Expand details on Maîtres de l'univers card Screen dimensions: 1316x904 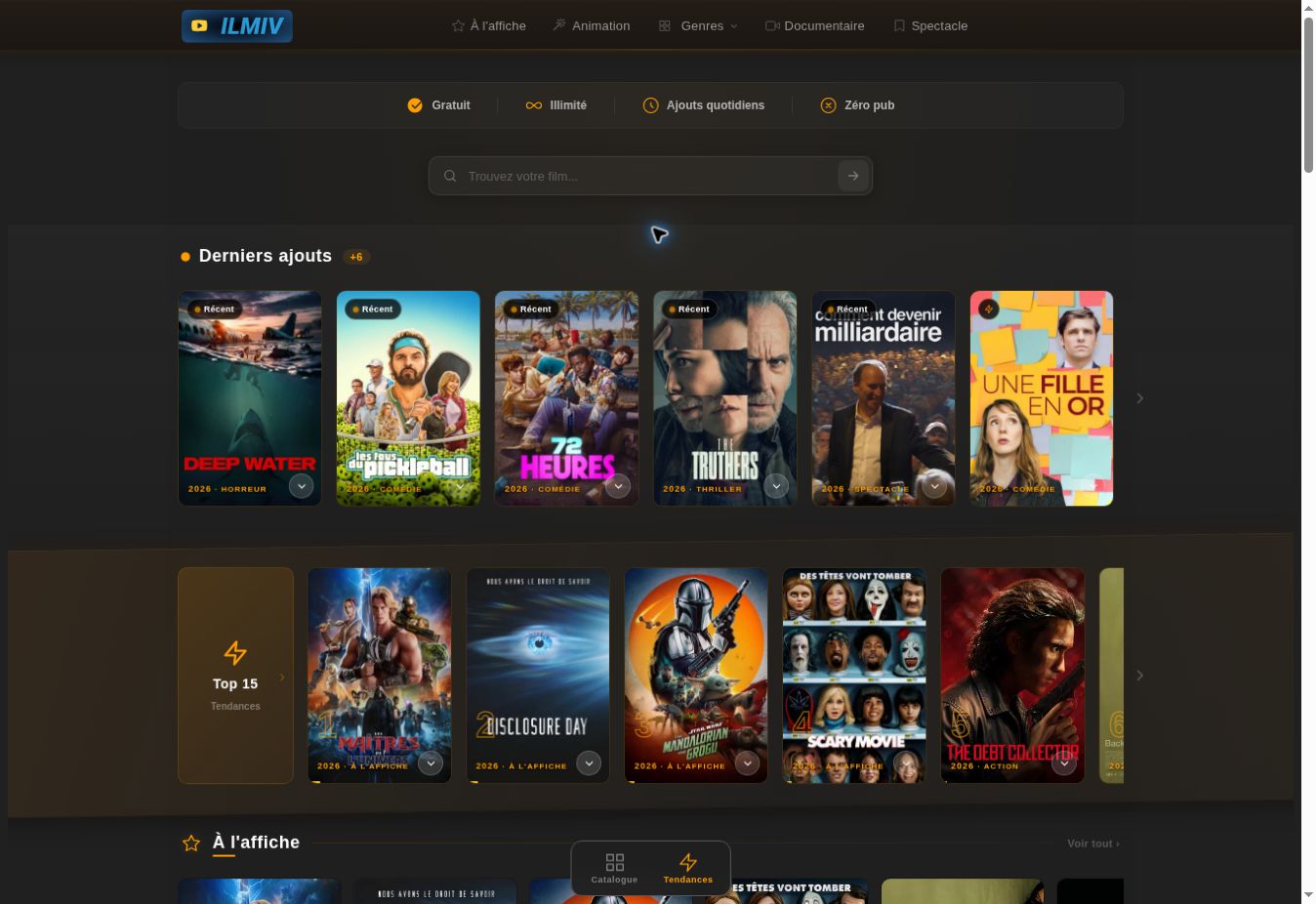tap(431, 763)
